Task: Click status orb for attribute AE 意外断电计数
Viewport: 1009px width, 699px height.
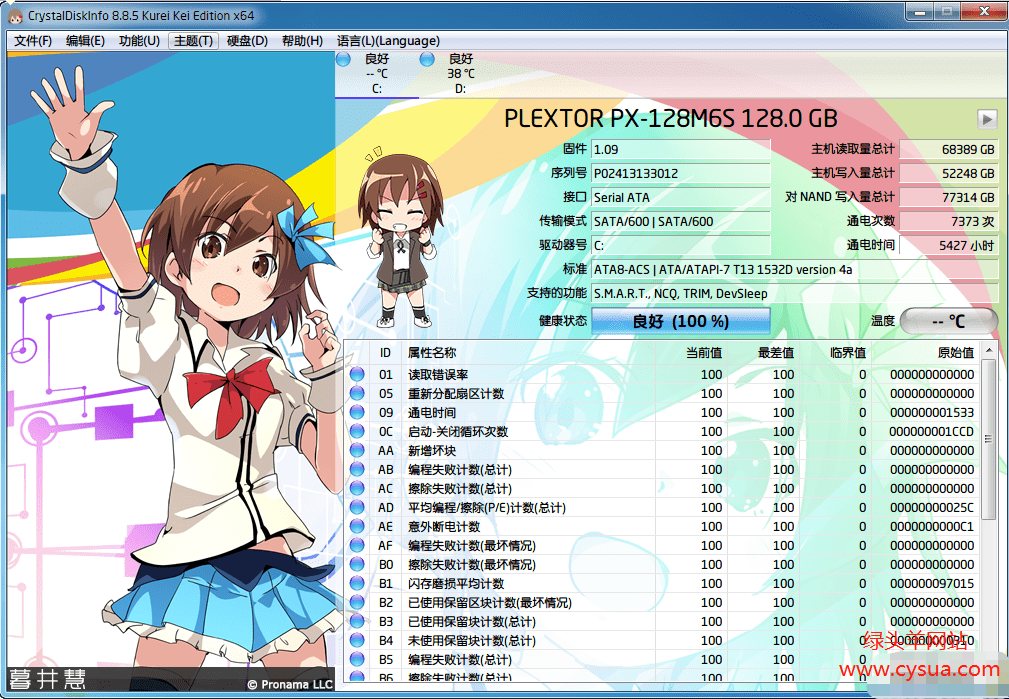Action: coord(357,526)
